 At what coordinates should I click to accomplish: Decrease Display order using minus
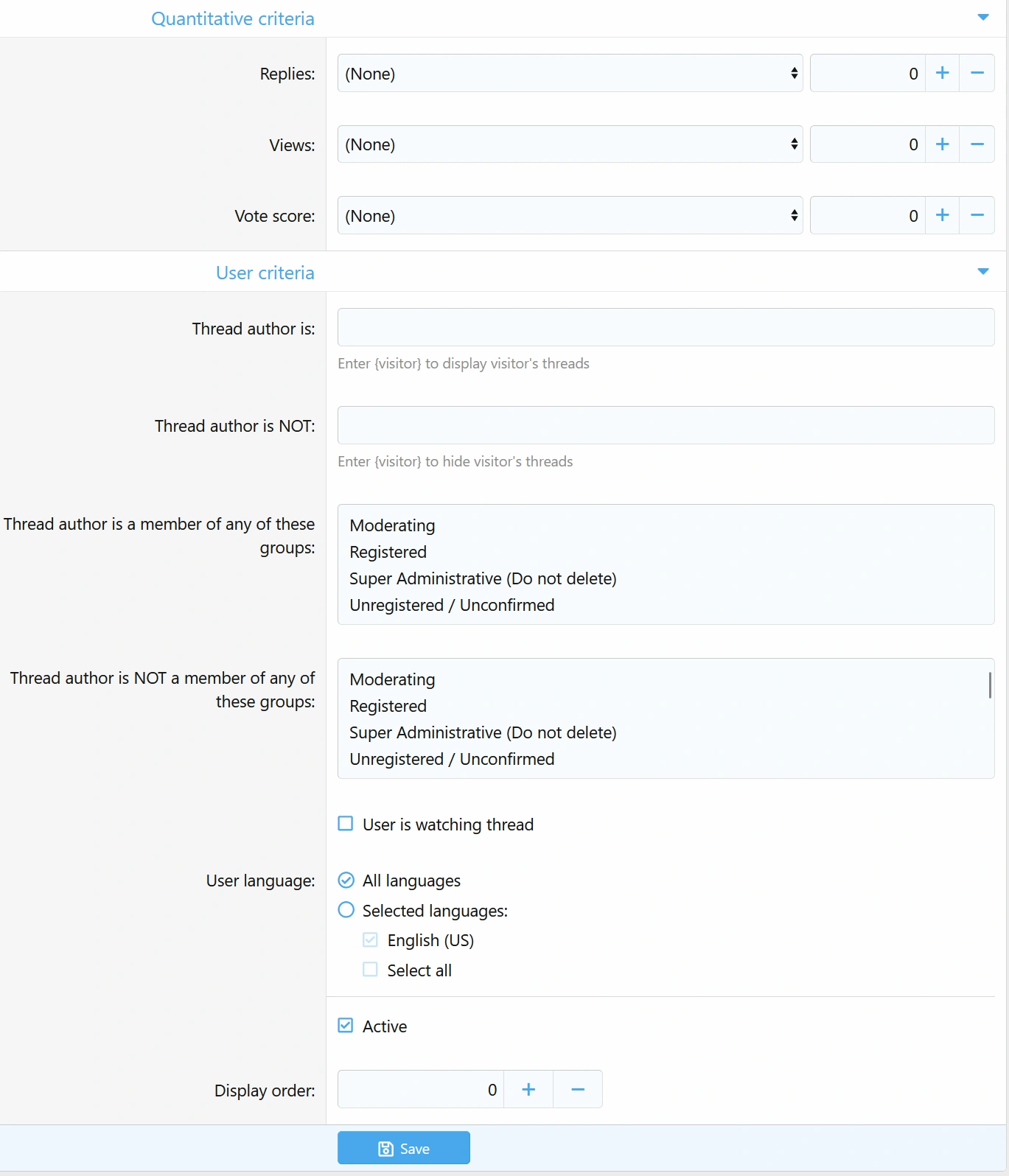pos(578,1089)
